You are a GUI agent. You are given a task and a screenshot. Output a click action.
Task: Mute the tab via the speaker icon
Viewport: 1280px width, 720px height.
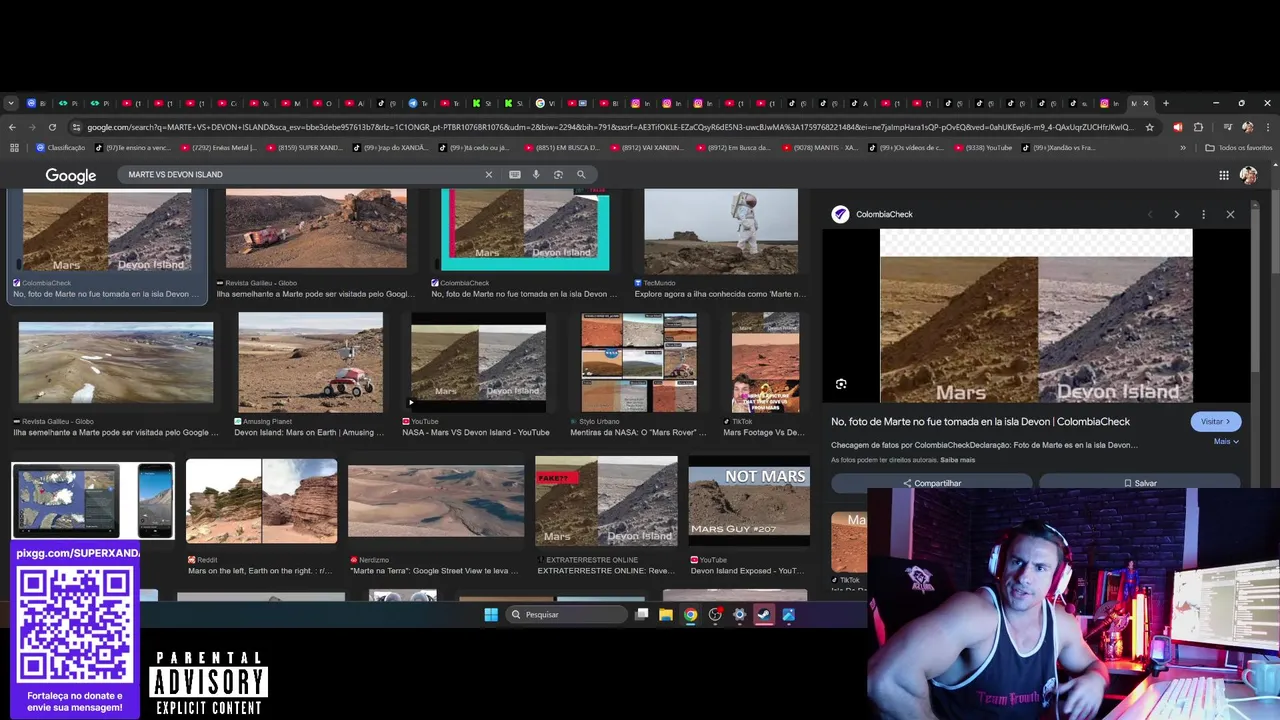click(1177, 127)
